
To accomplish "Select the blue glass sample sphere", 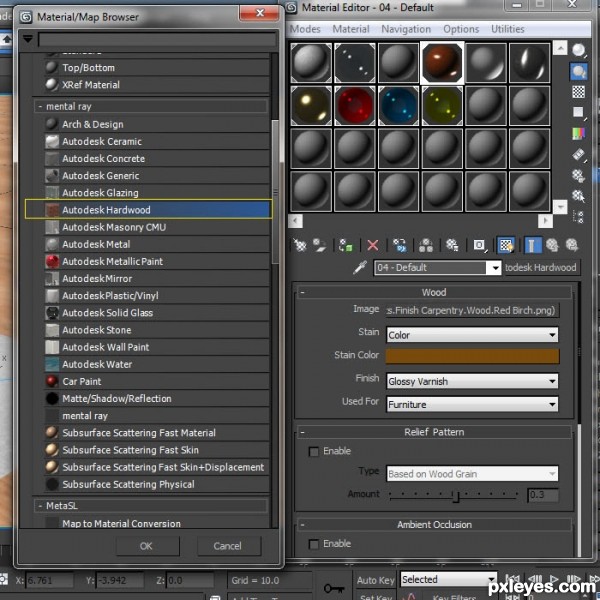I will [398, 106].
